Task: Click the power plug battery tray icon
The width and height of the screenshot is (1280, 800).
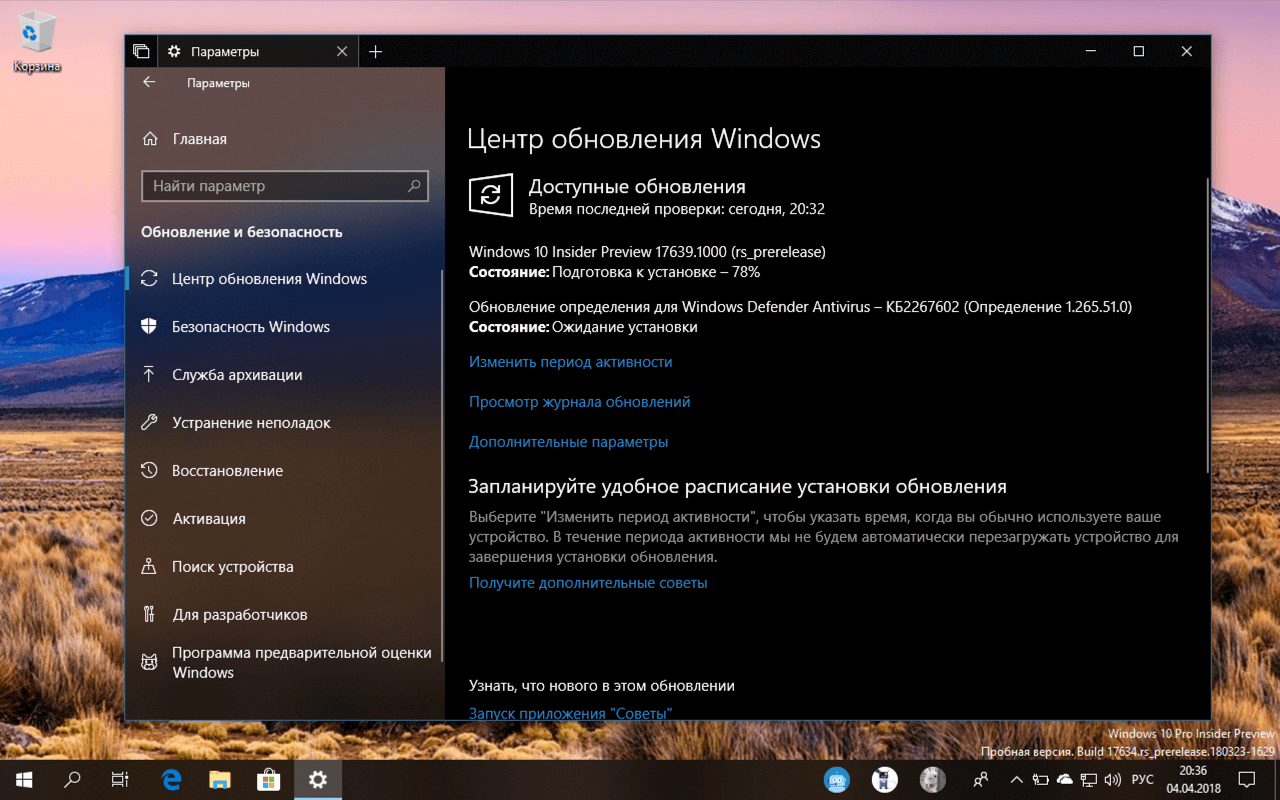Action: pyautogui.click(x=1041, y=779)
